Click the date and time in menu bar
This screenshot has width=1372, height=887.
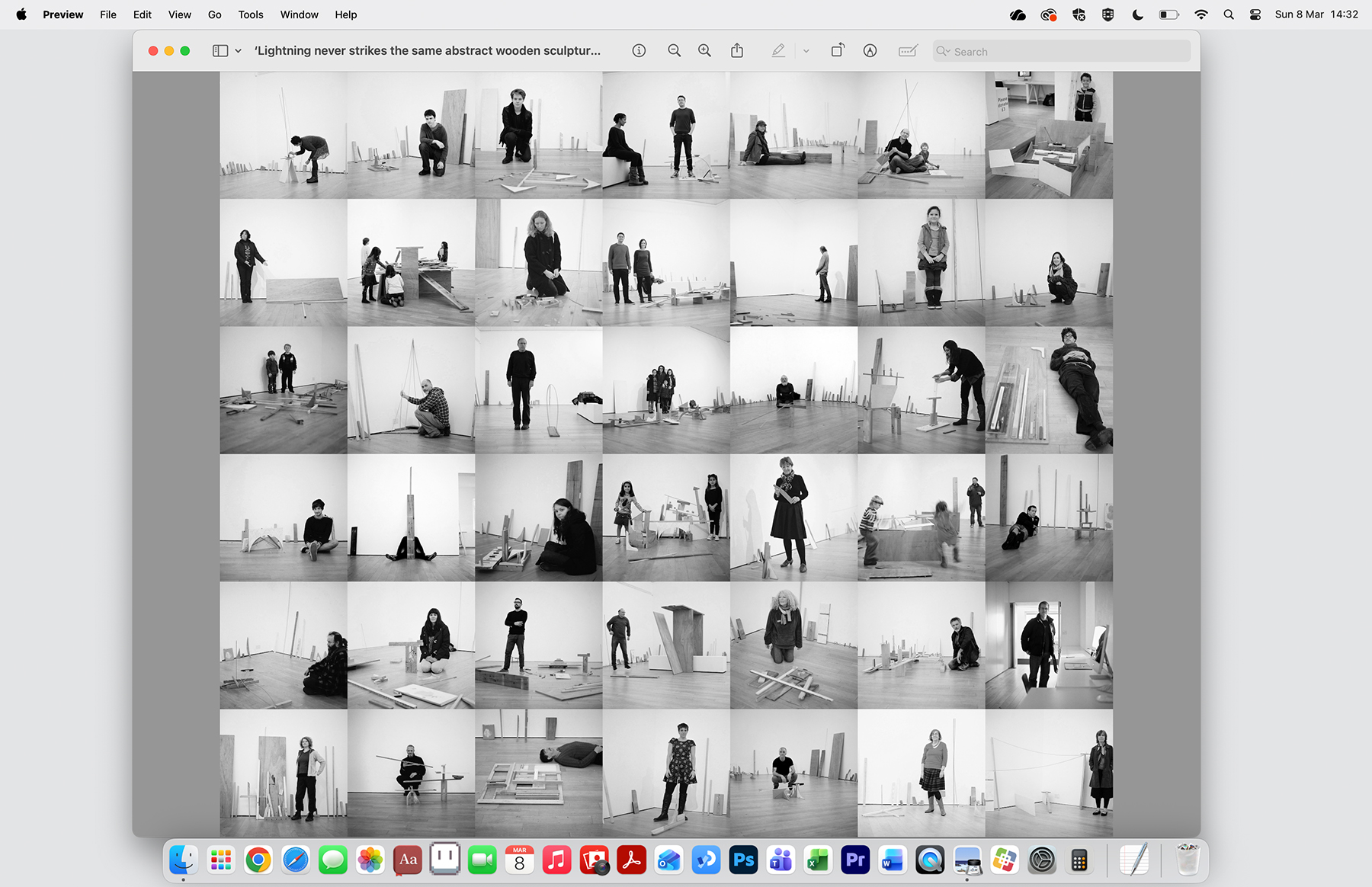(1316, 14)
